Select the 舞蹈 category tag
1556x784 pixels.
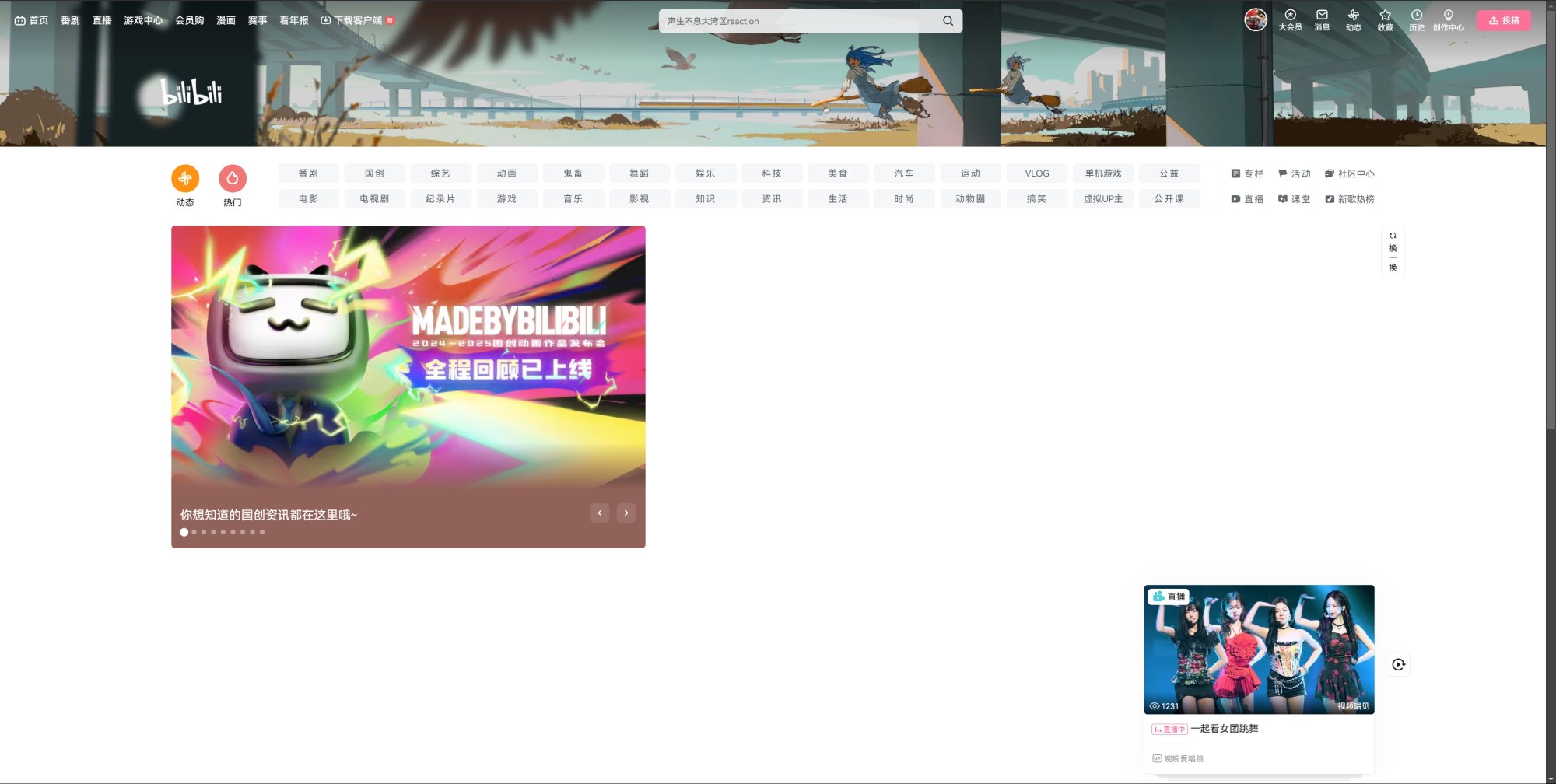(x=640, y=173)
